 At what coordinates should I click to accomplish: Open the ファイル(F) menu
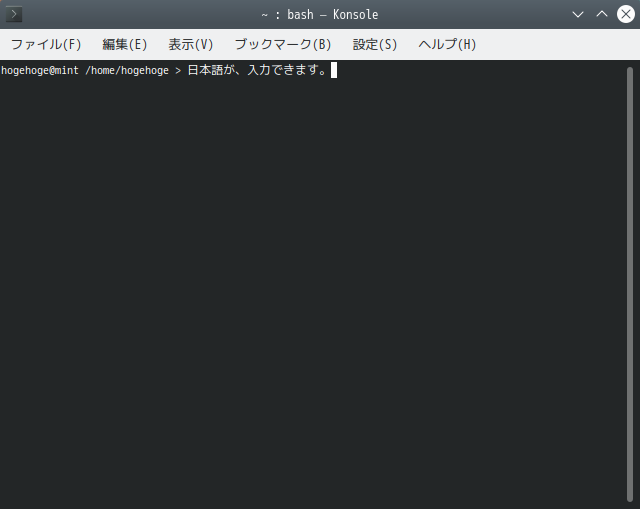(x=46, y=44)
